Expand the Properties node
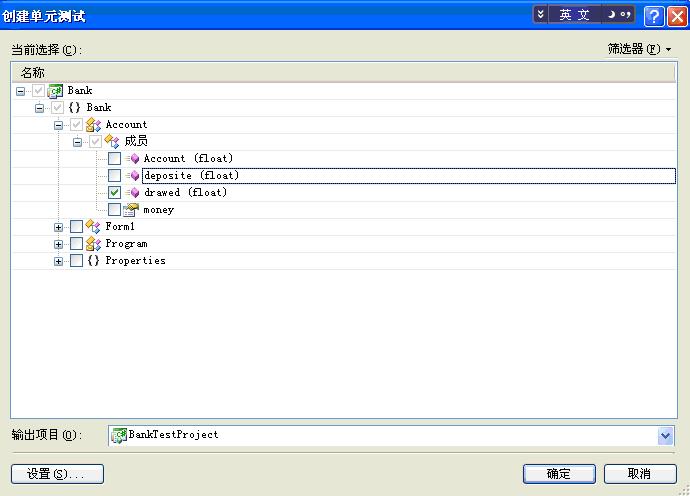 tap(58, 261)
